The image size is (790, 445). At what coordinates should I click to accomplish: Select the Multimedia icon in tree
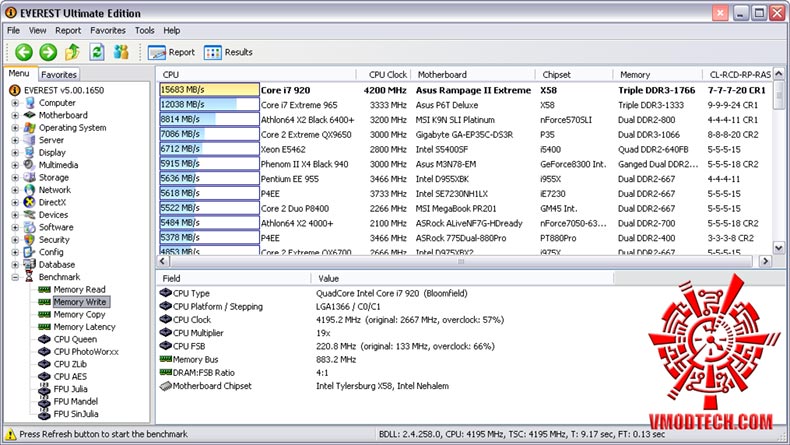30,165
